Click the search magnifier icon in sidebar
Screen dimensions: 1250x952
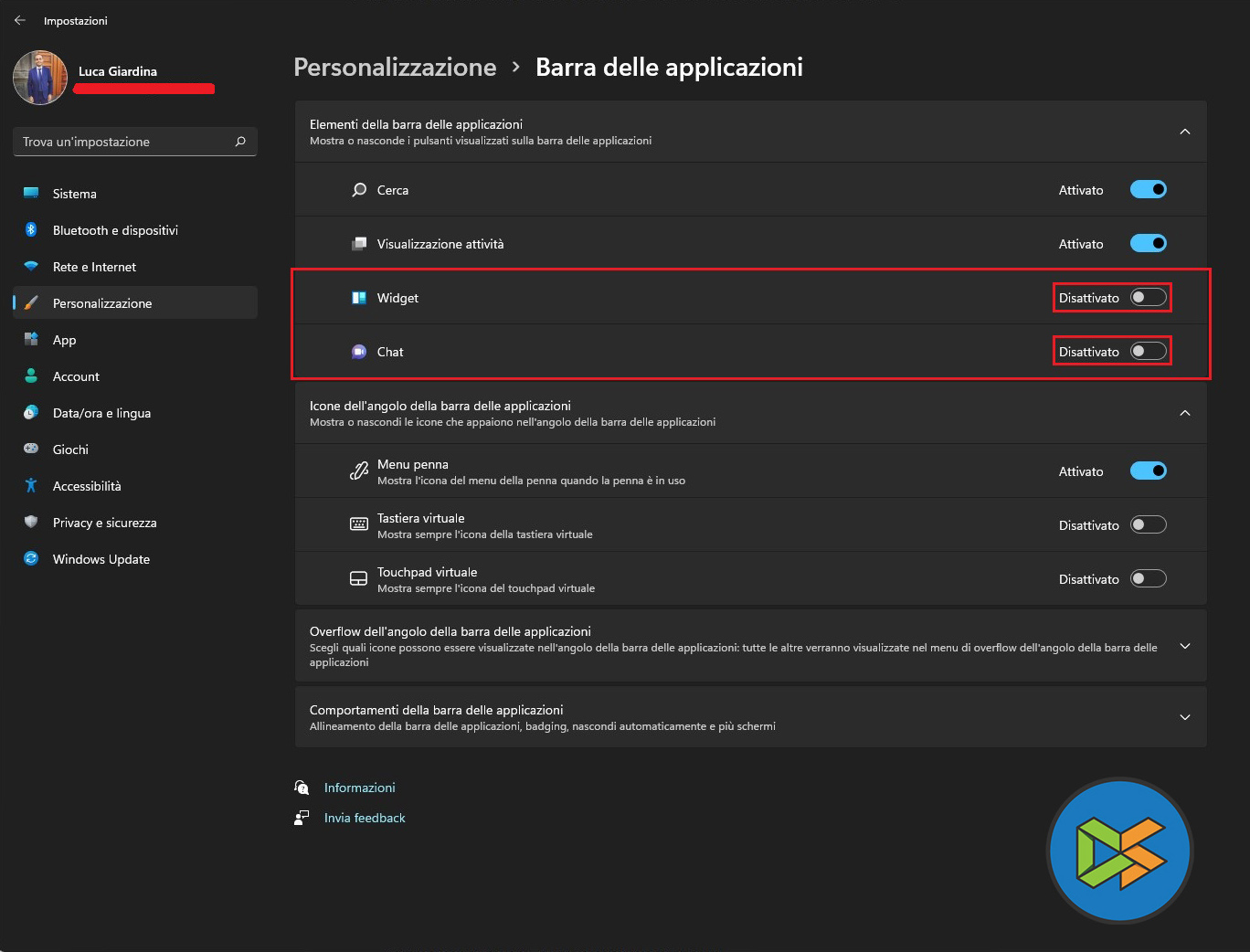(x=240, y=142)
